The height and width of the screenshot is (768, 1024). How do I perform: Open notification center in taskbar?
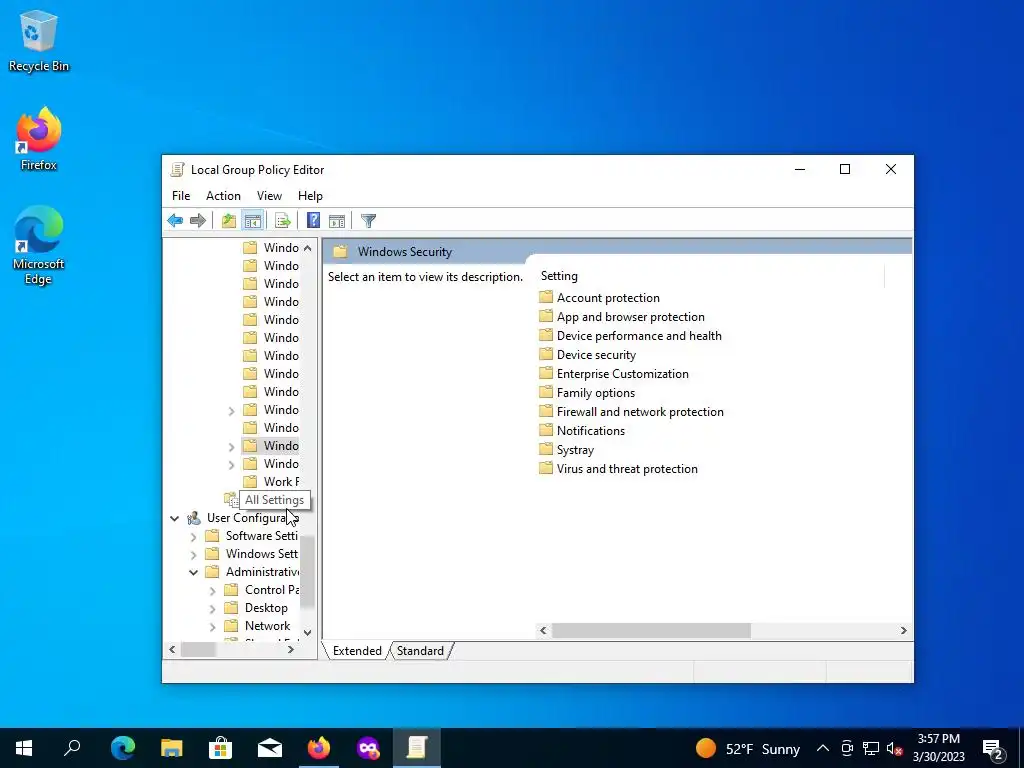pyautogui.click(x=993, y=748)
